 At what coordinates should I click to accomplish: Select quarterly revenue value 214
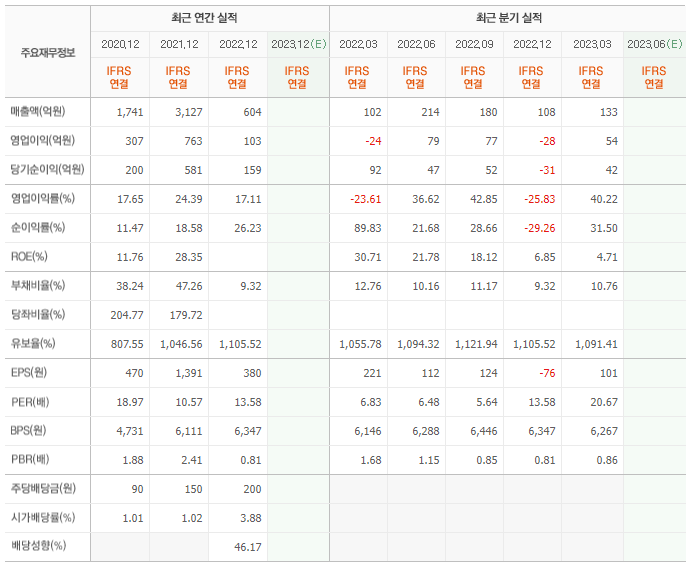click(x=430, y=112)
